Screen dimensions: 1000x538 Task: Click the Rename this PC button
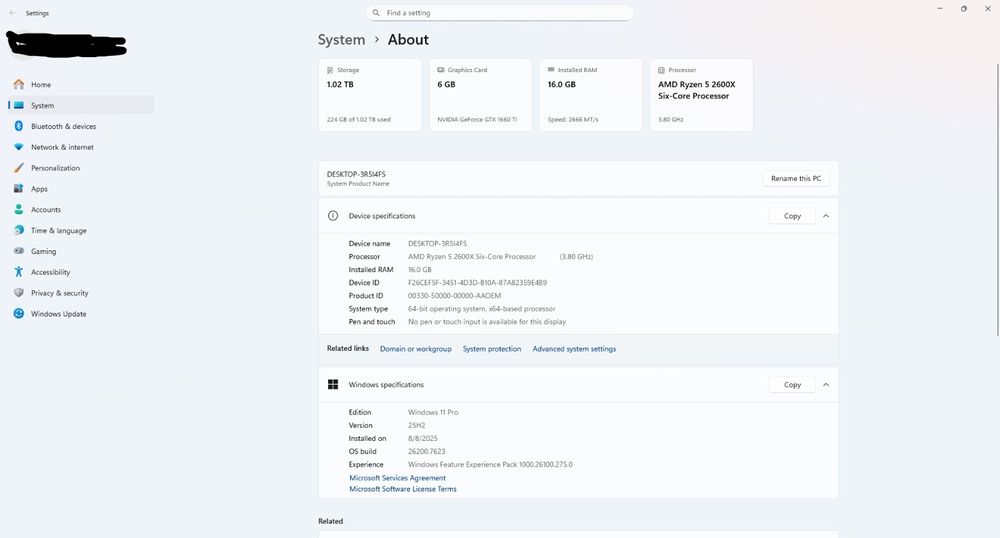click(x=796, y=178)
